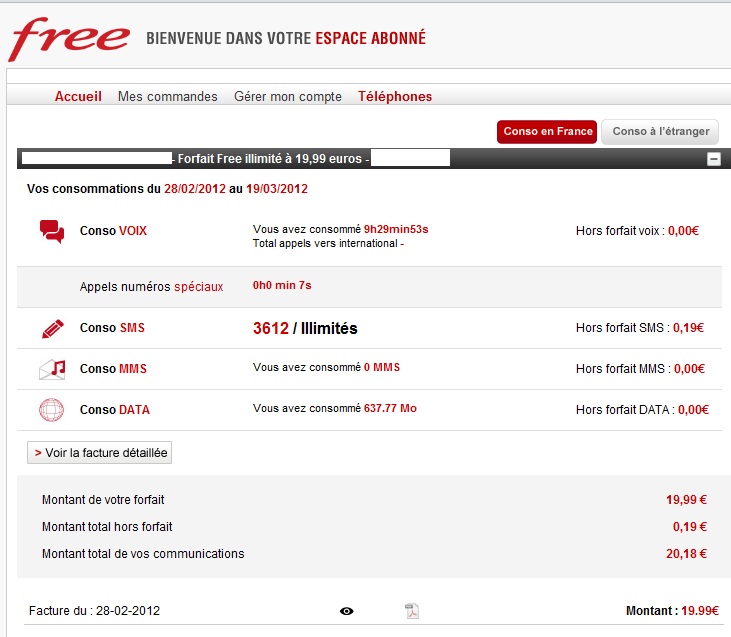This screenshot has width=731, height=637.
Task: Click the Free logo
Action: pyautogui.click(x=68, y=38)
